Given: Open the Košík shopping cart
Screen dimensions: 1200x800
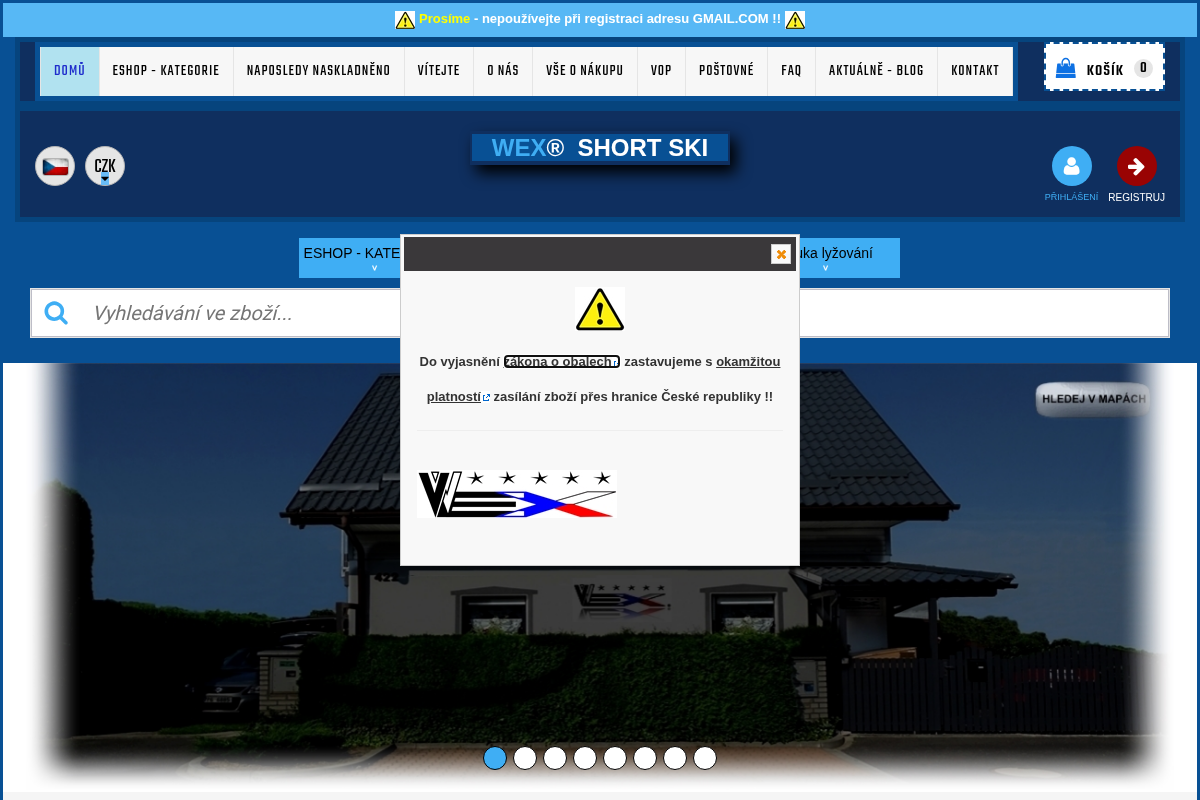Looking at the screenshot, I should coord(1104,67).
